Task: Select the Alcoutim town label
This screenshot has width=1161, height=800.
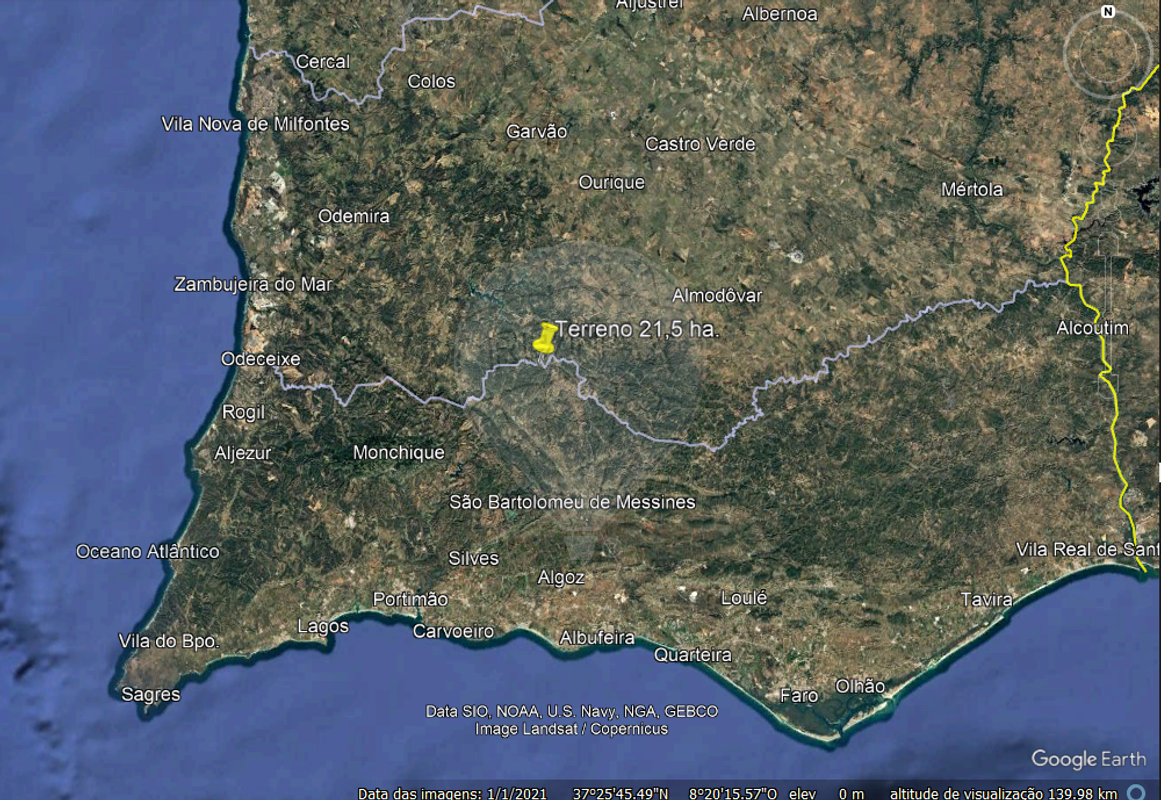Action: pos(1093,328)
